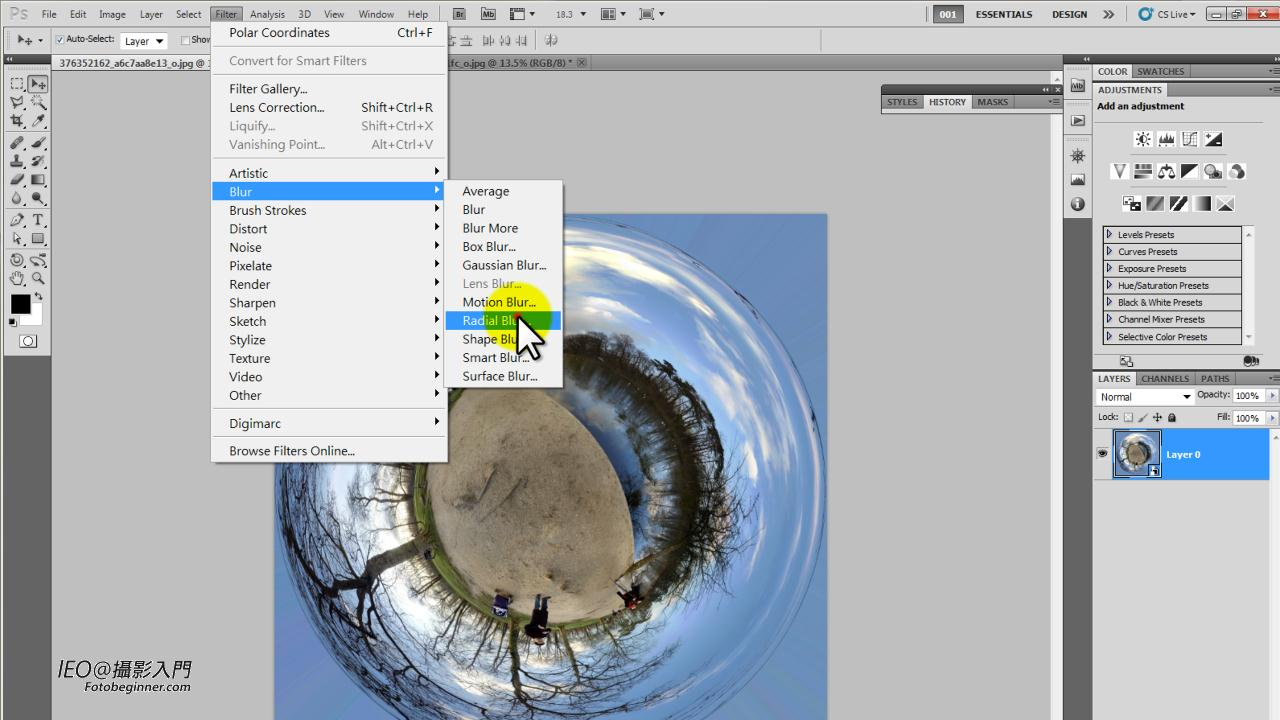Select the Eraser tool
Viewport: 1280px width, 720px height.
tap(17, 180)
